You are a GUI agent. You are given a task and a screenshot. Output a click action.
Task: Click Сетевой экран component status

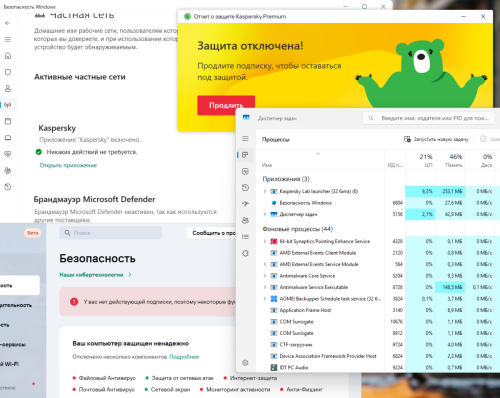[167, 389]
